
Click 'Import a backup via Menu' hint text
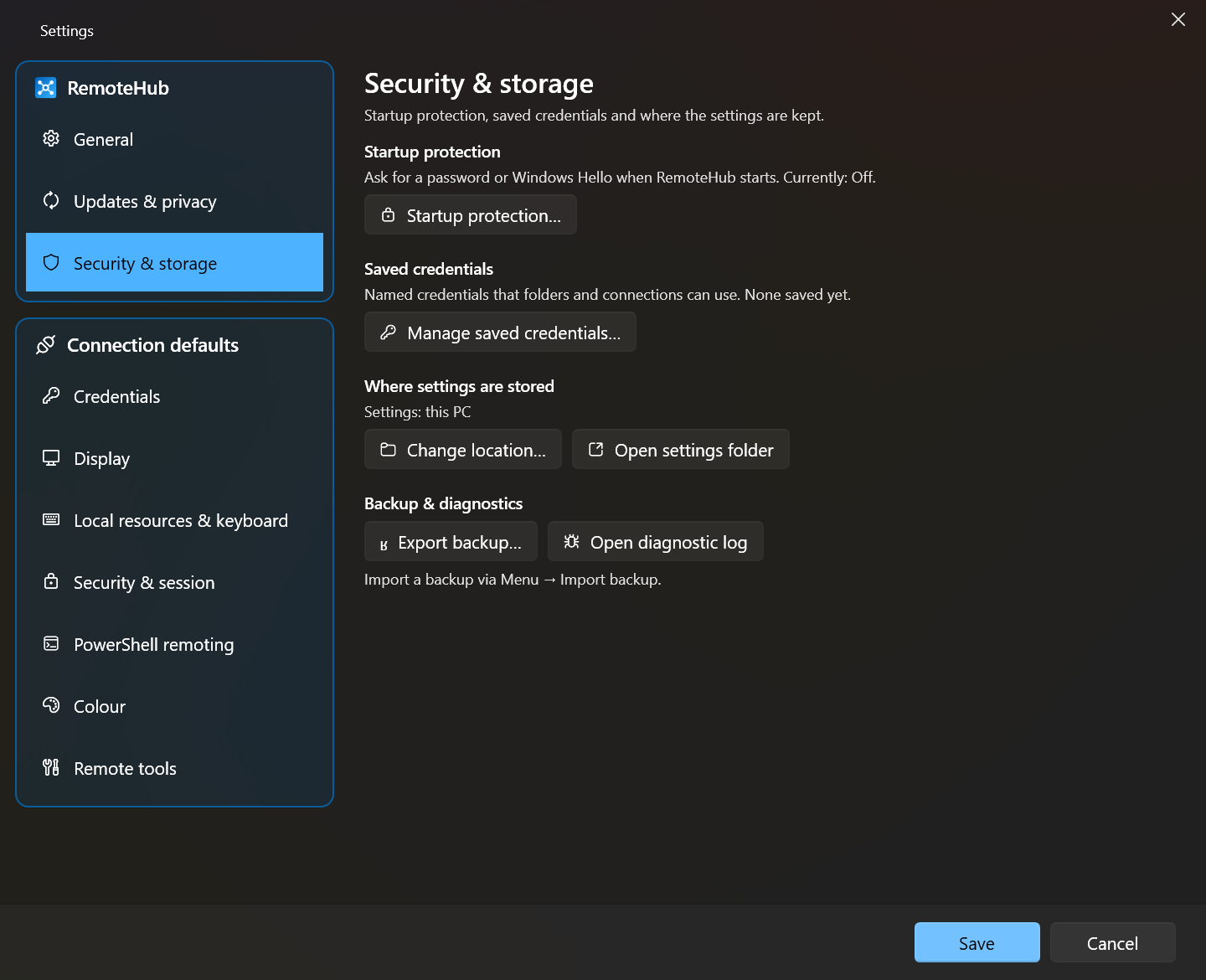coord(513,580)
